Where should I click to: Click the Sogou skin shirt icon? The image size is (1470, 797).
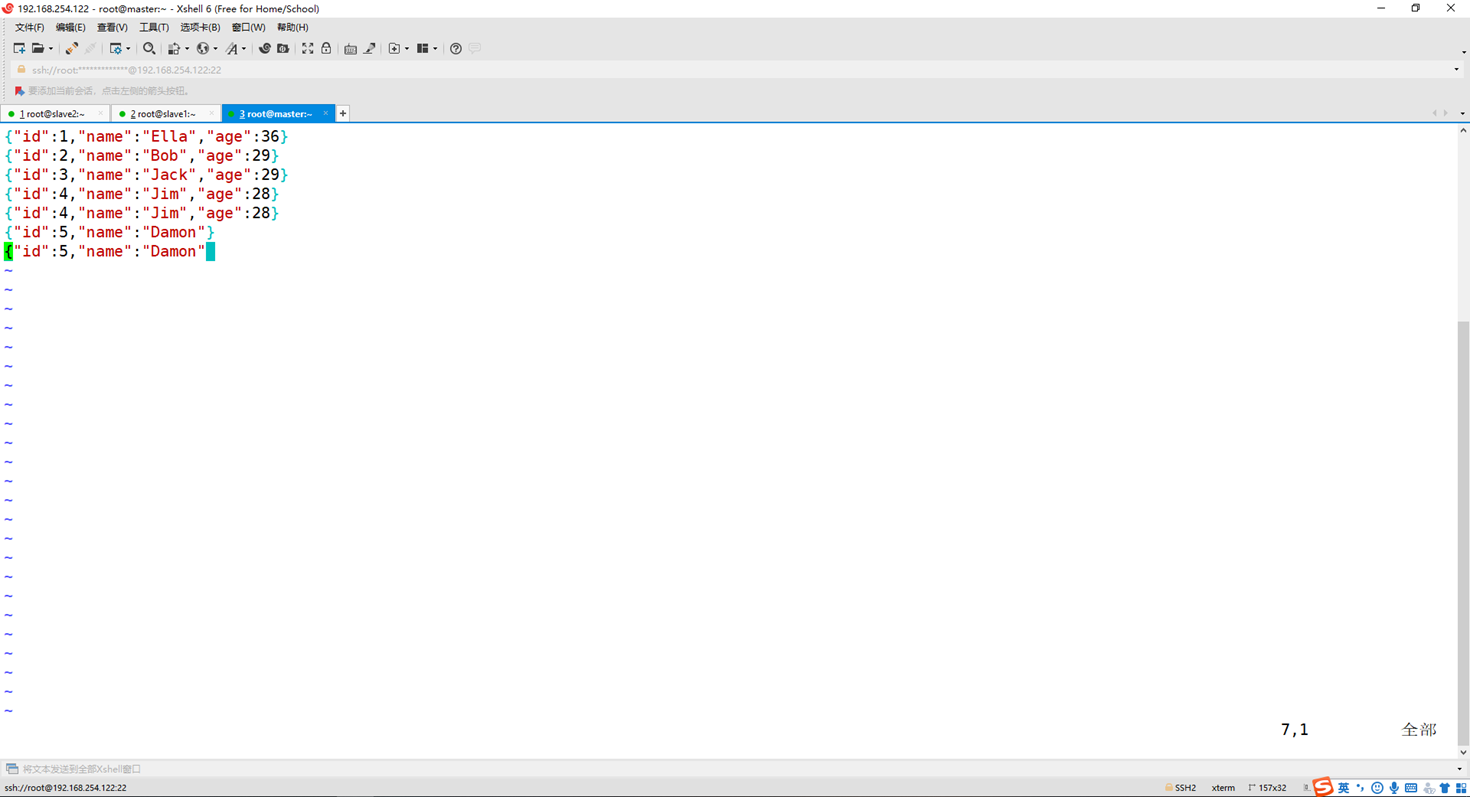(x=1444, y=788)
